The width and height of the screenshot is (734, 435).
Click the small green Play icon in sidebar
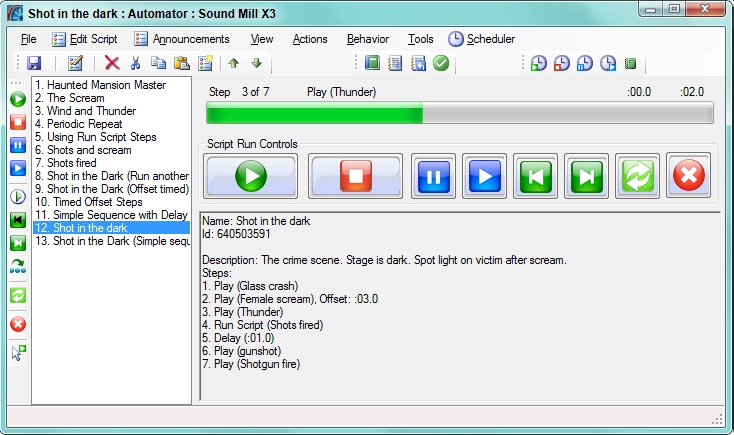(18, 99)
